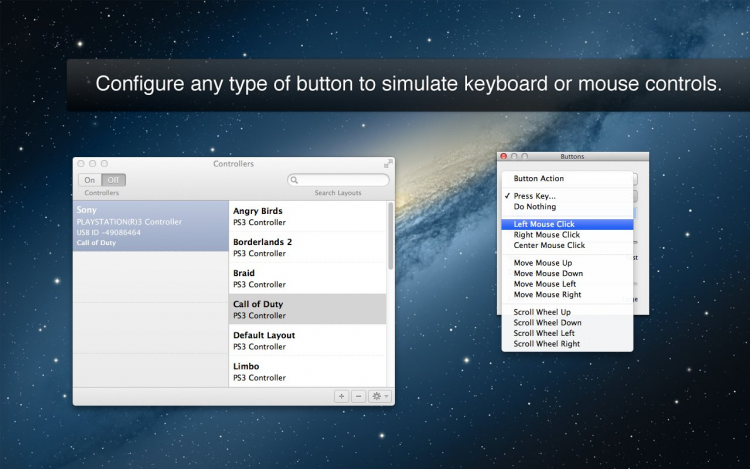The image size is (750, 469).
Task: Select the Braid layout
Action: point(307,279)
